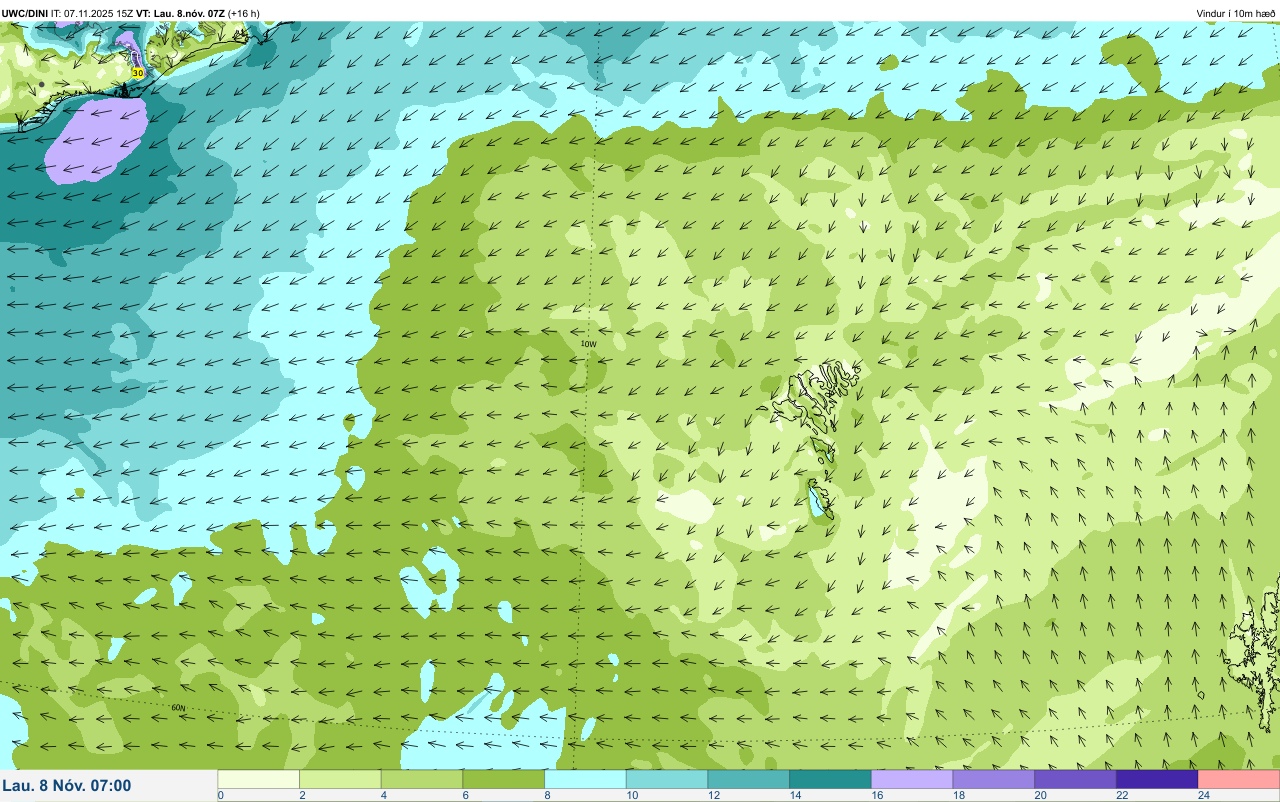Click the 18–20 purple legend swatch

pyautogui.click(x=994, y=779)
